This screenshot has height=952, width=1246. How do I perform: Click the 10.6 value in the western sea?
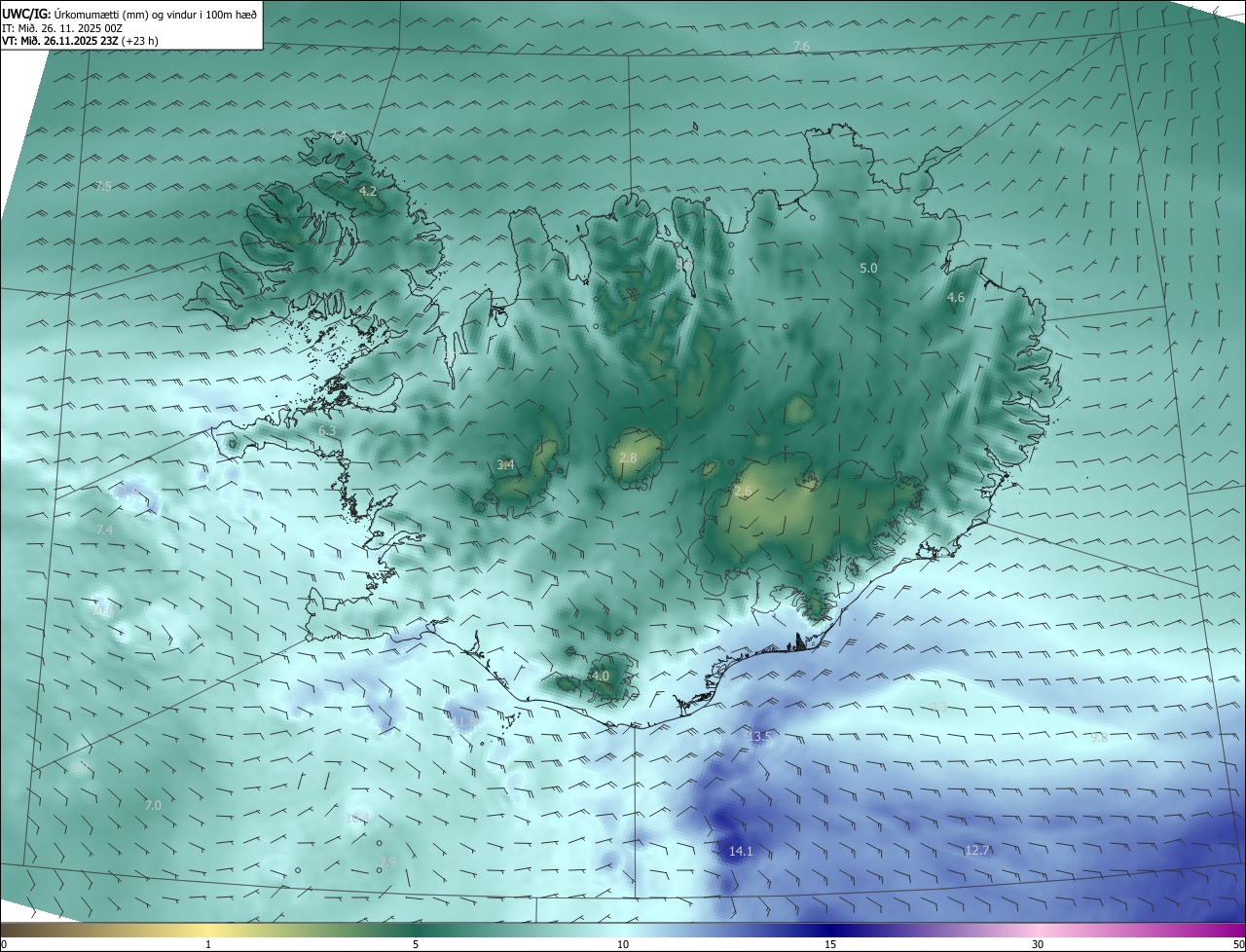coord(102,610)
